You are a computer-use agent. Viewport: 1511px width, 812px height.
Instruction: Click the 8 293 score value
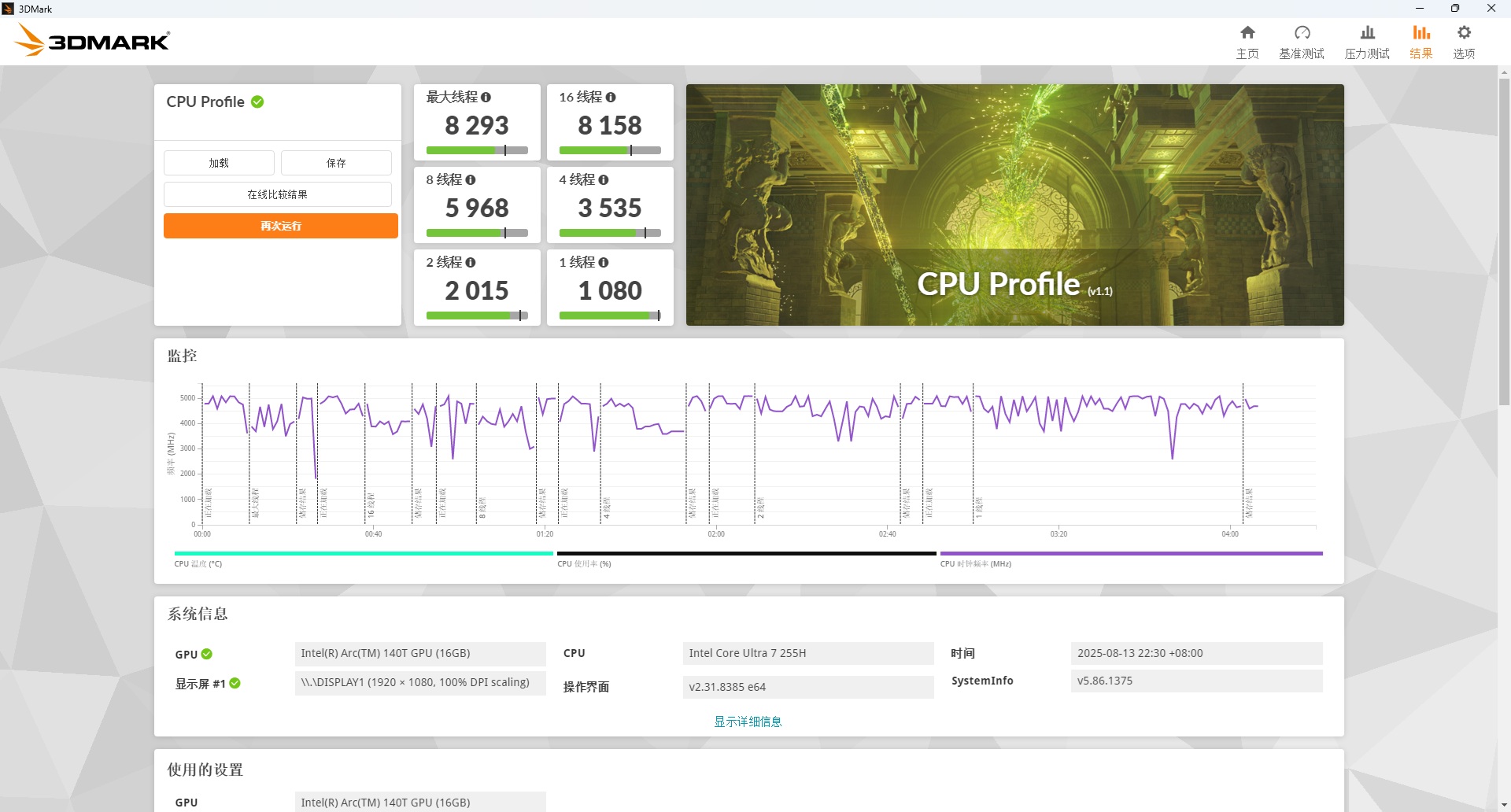tap(477, 125)
